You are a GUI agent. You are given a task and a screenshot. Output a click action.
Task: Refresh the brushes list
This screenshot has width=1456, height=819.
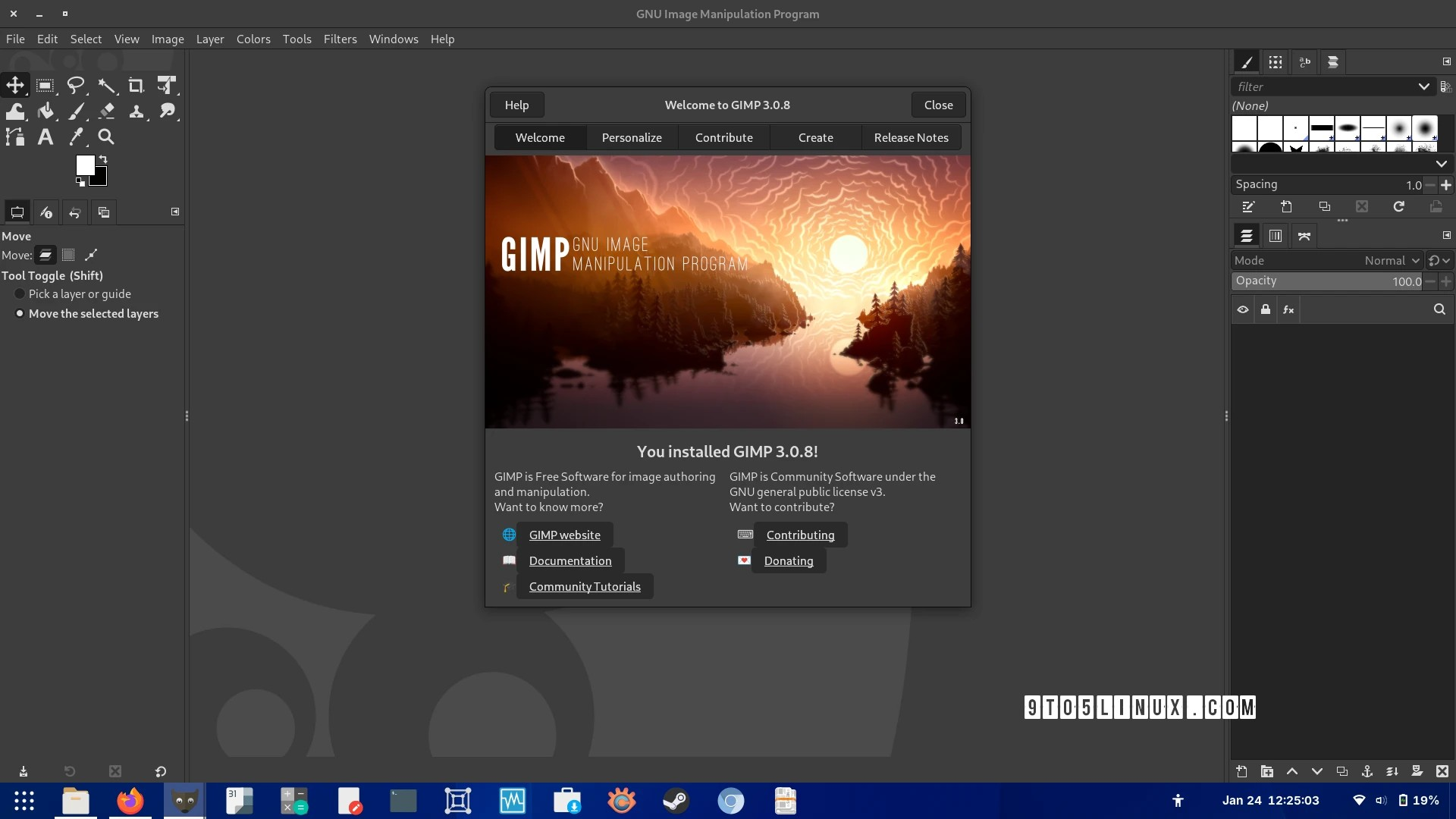click(1398, 206)
